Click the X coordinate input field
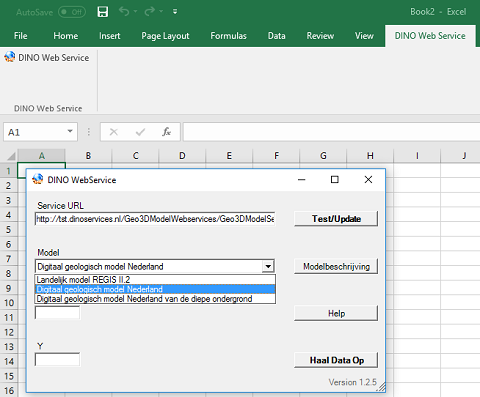The height and width of the screenshot is (397, 480). (57, 313)
